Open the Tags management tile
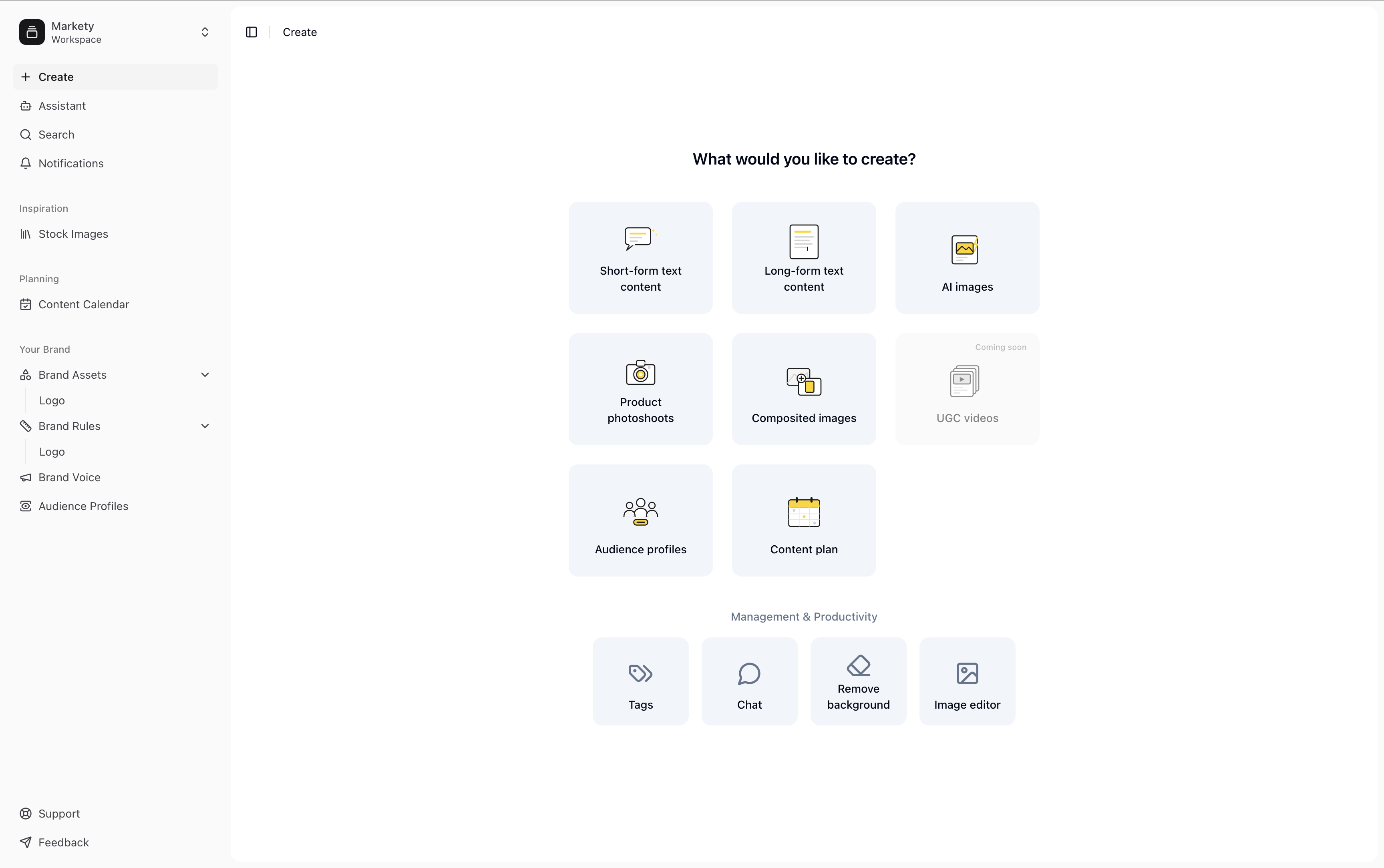The image size is (1384, 868). click(x=640, y=681)
